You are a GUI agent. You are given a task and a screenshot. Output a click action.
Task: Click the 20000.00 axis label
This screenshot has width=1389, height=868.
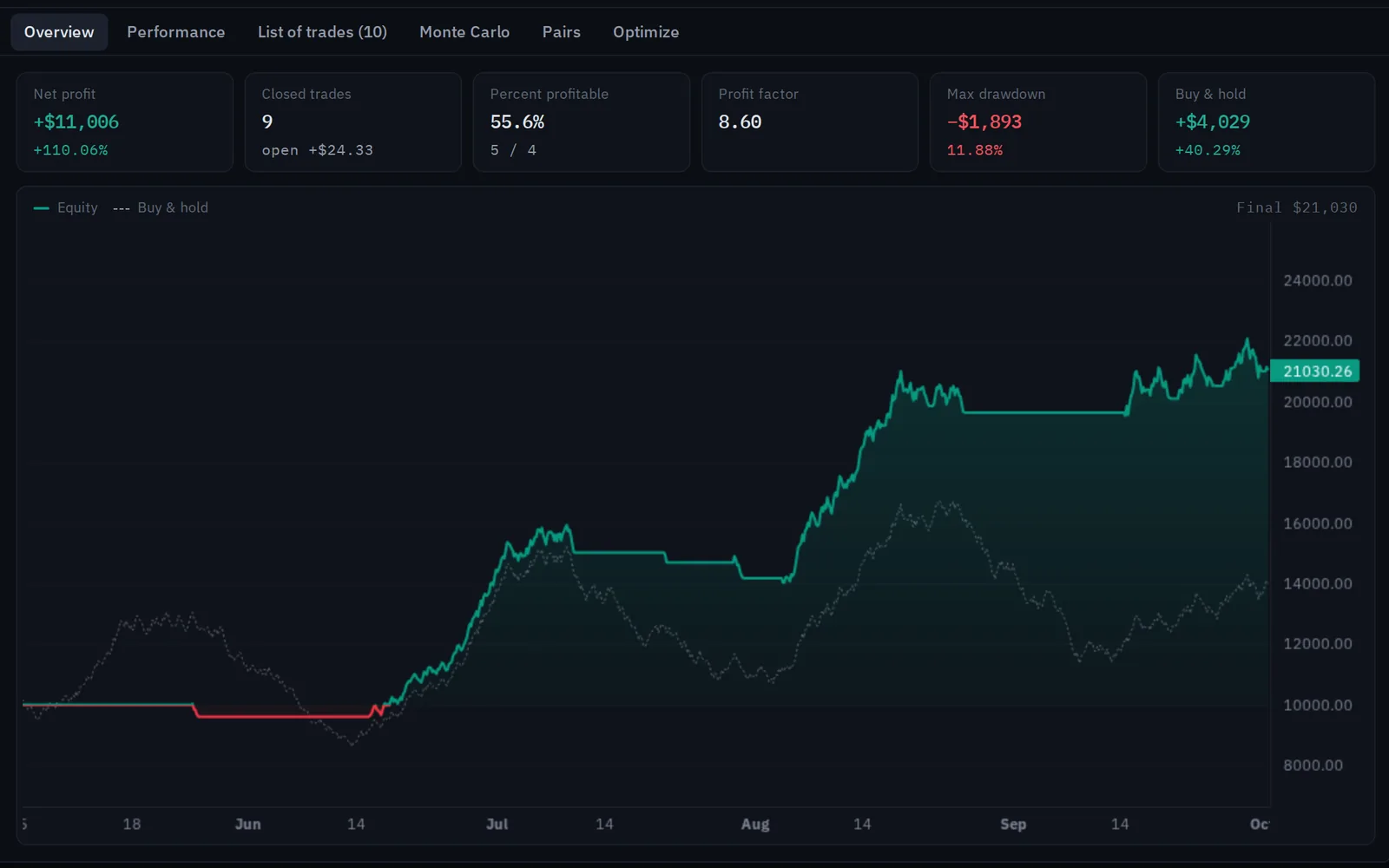pos(1318,402)
